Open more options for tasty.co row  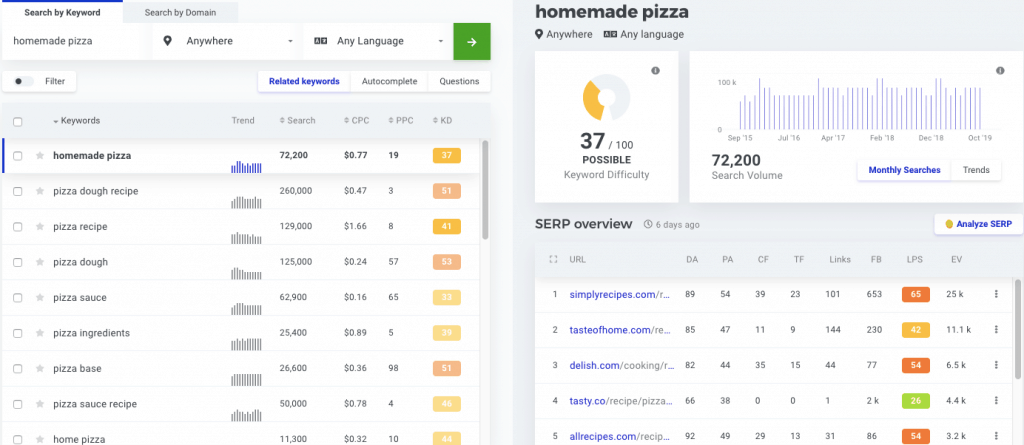coord(996,401)
